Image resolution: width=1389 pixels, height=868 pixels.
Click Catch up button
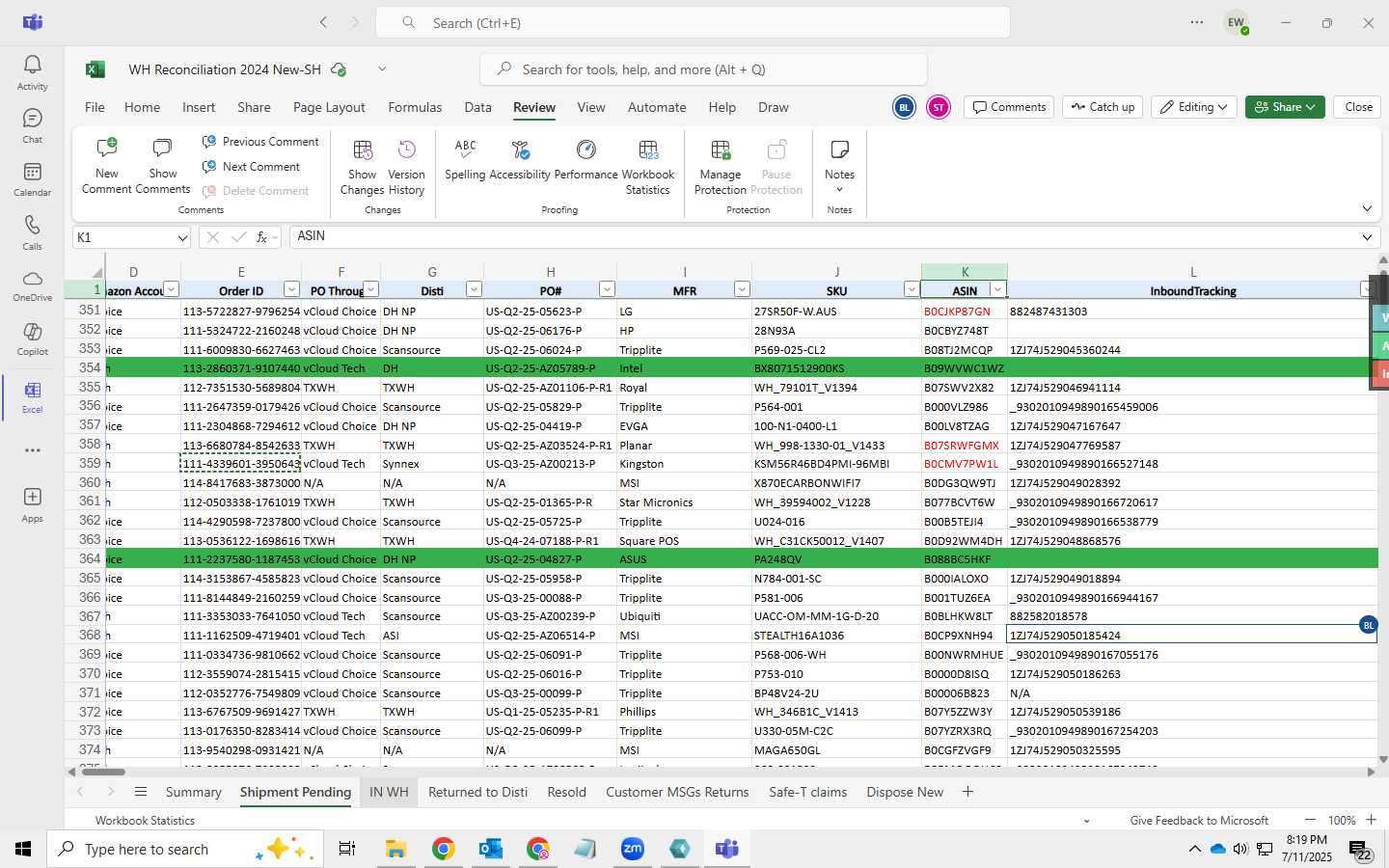click(x=1103, y=107)
